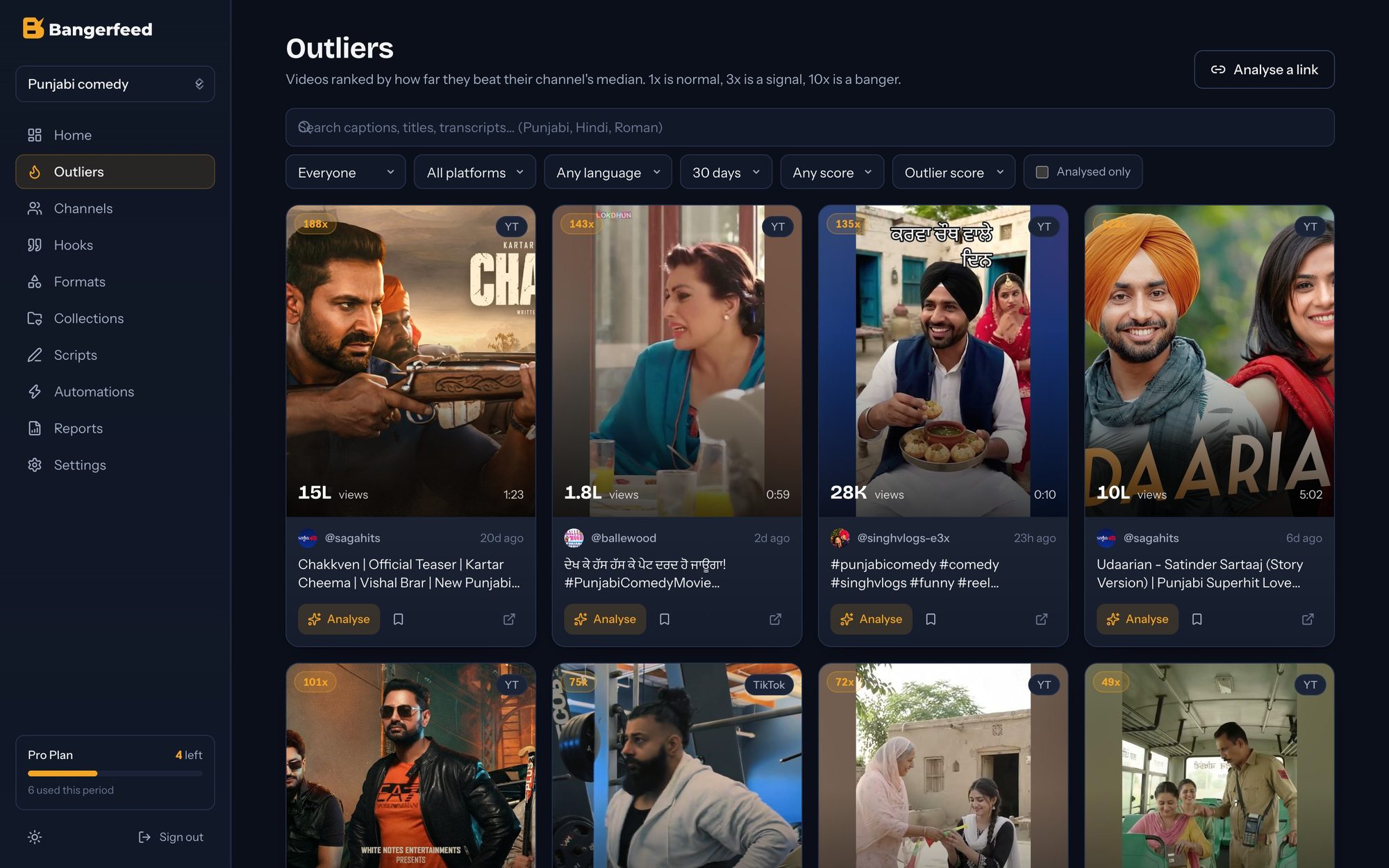Analyse the Chakkven Official Teaser video
Viewport: 1389px width, 868px height.
click(x=339, y=619)
